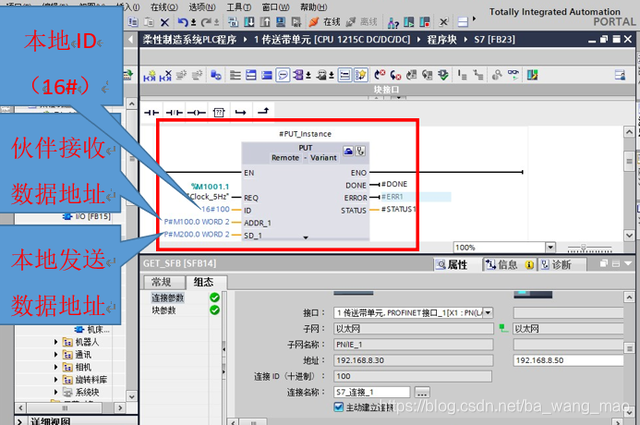Viewport: 640px width, 425px height.
Task: Click the open all networks icon
Action: [251, 75]
